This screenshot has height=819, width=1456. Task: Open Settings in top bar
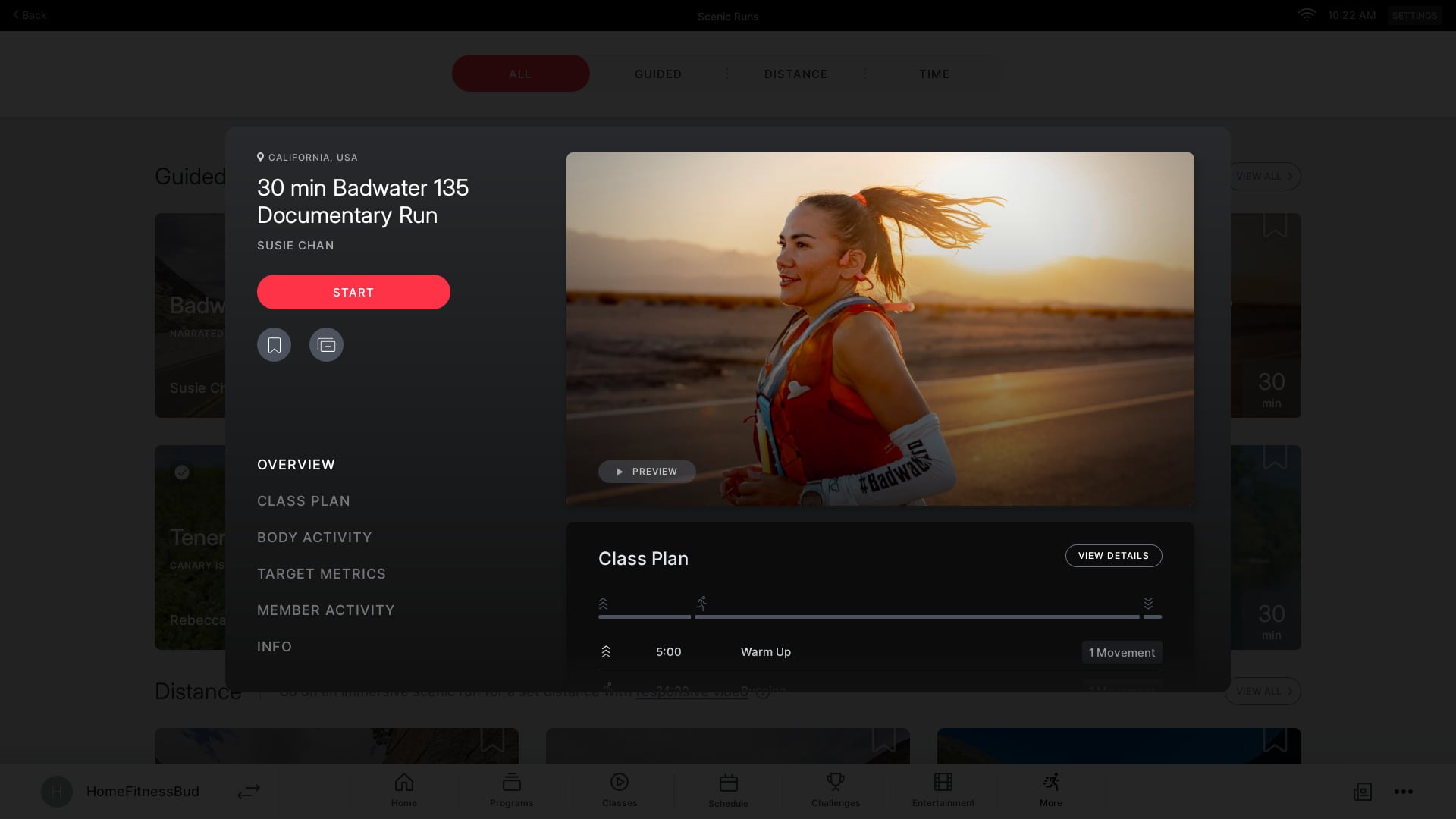tap(1414, 15)
